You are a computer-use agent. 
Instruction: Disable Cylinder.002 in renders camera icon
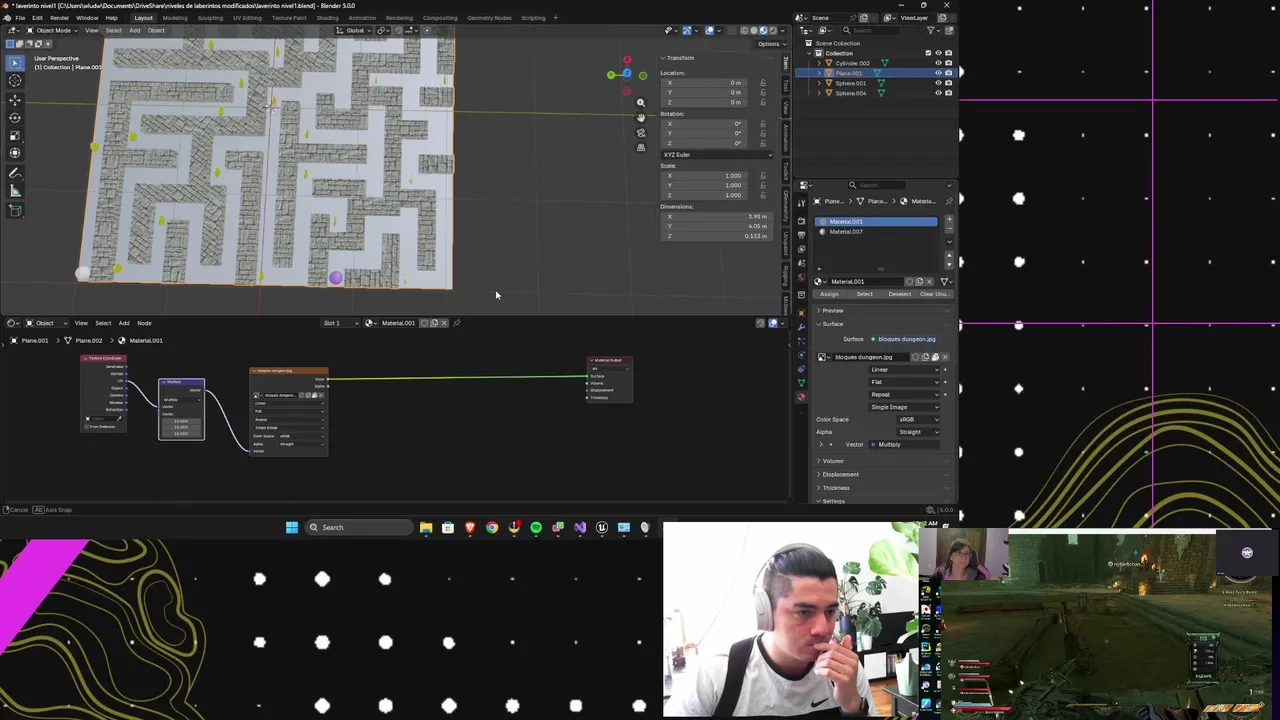pyautogui.click(x=948, y=63)
